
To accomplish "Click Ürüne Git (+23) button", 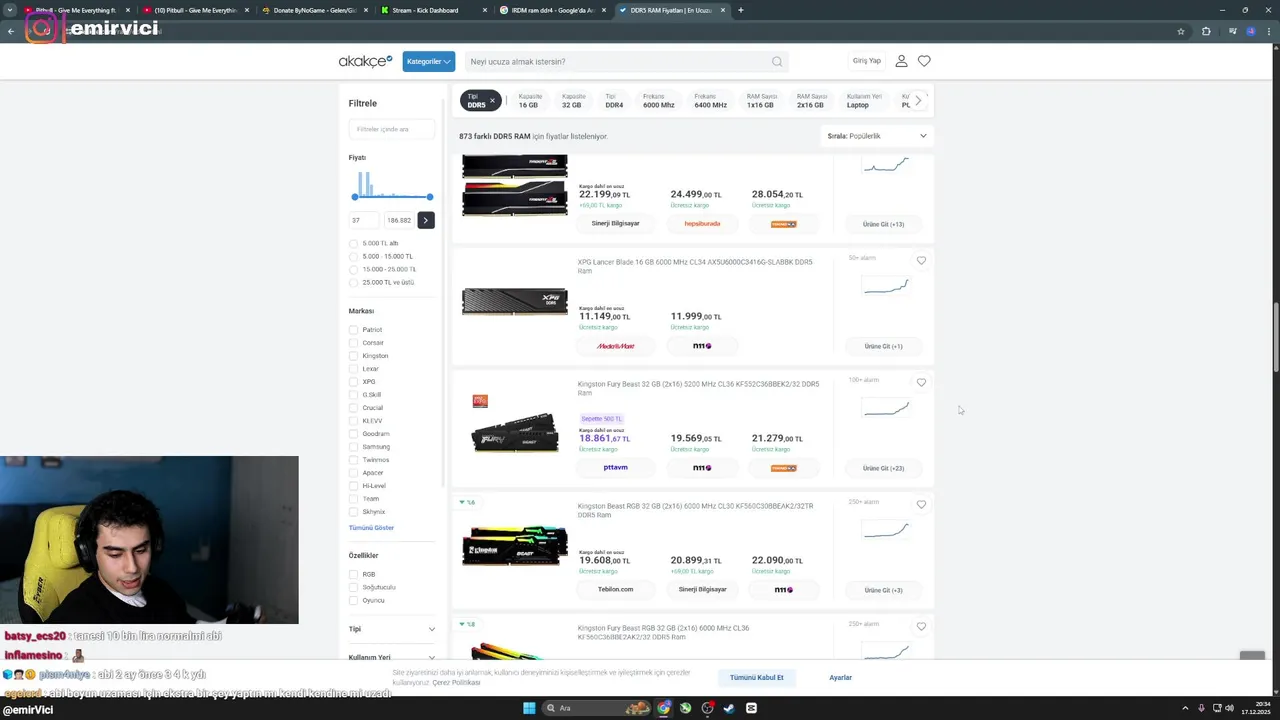I will pyautogui.click(x=883, y=468).
